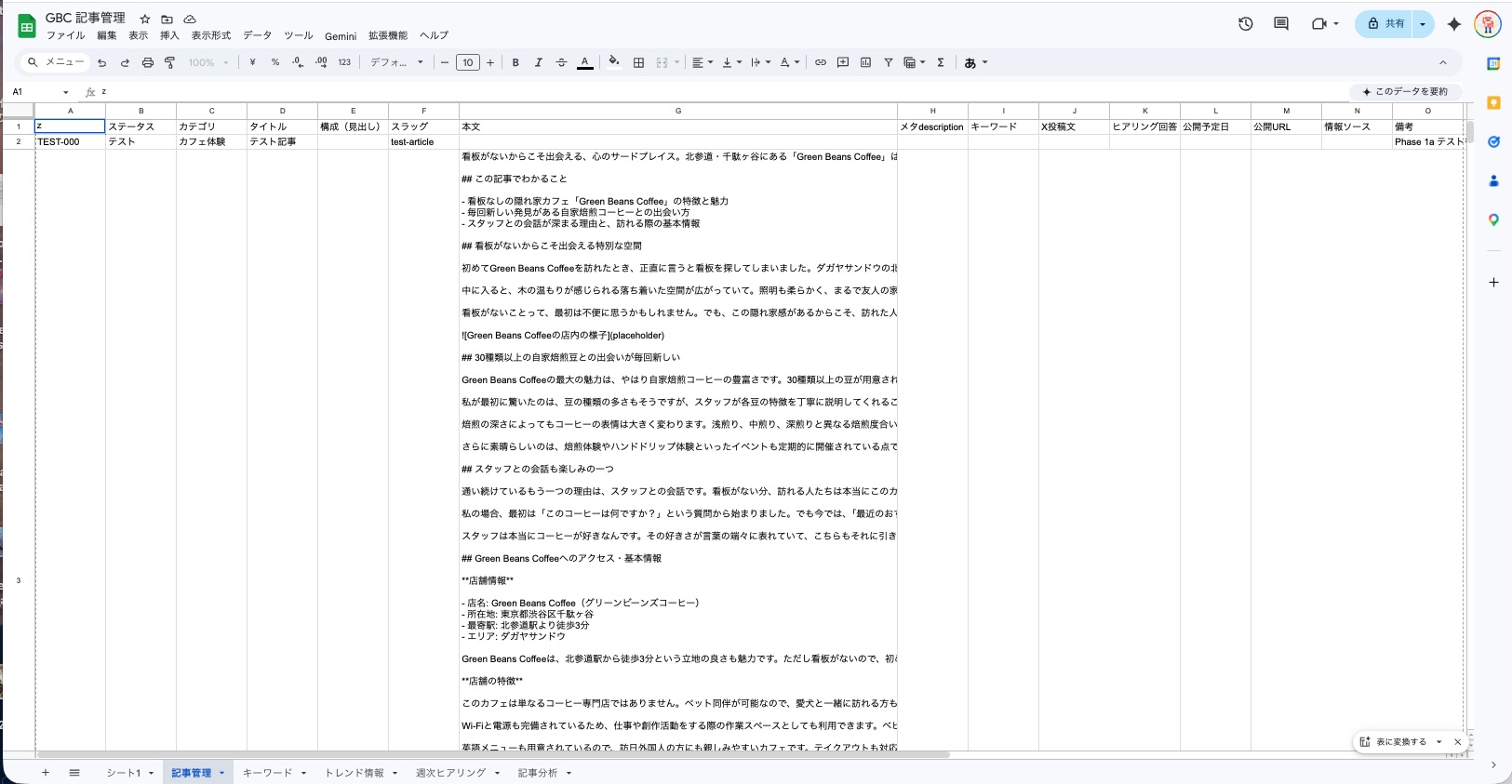Open vertical align dropdown
Image resolution: width=1512 pixels, height=784 pixels.
(x=732, y=62)
